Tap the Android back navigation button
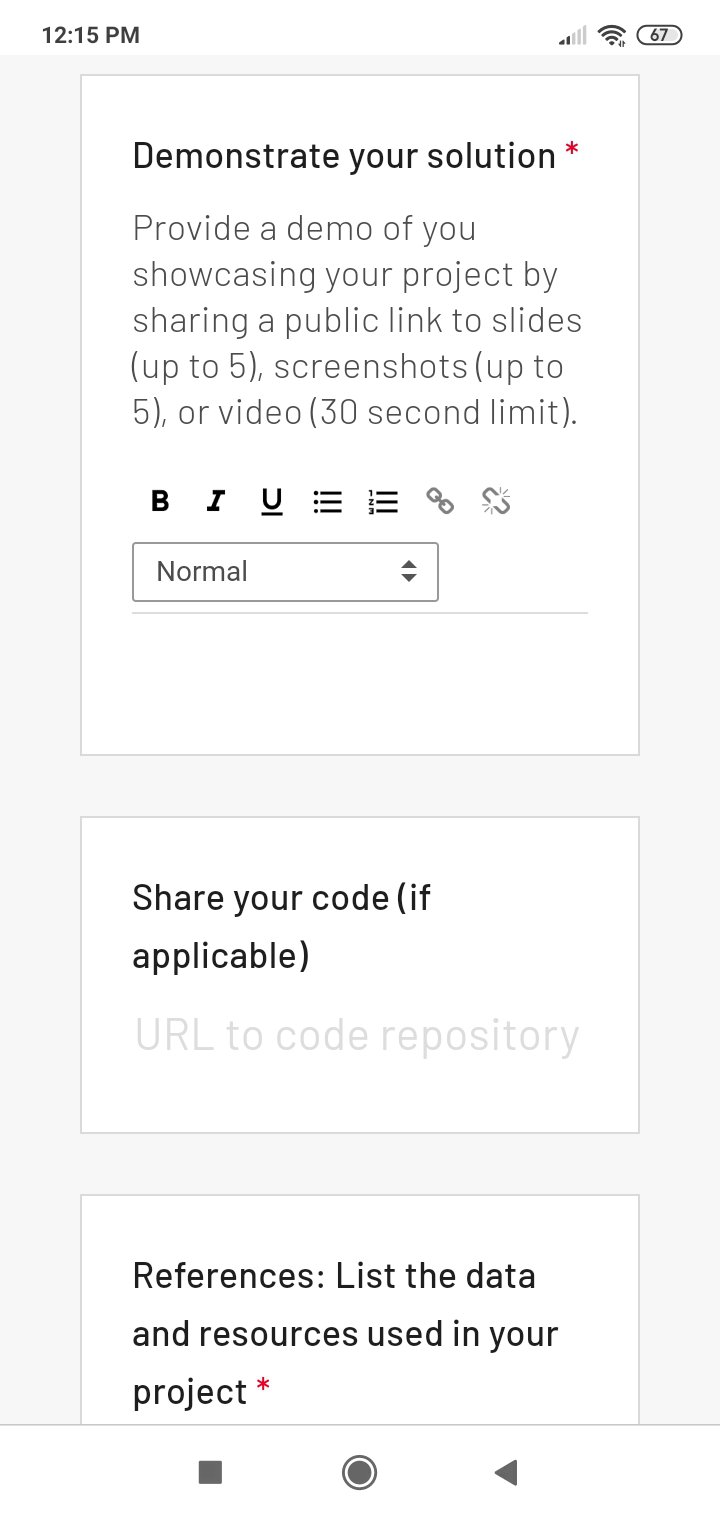 [506, 1472]
